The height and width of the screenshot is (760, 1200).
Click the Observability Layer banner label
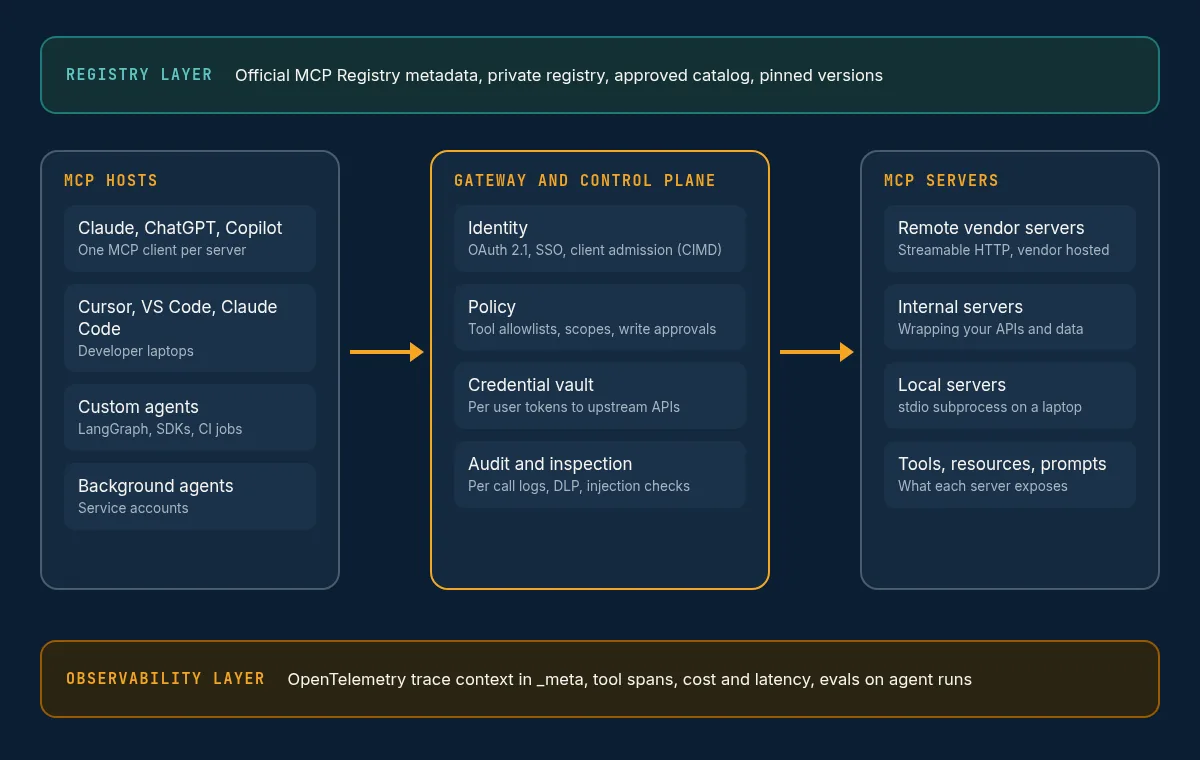(x=165, y=679)
